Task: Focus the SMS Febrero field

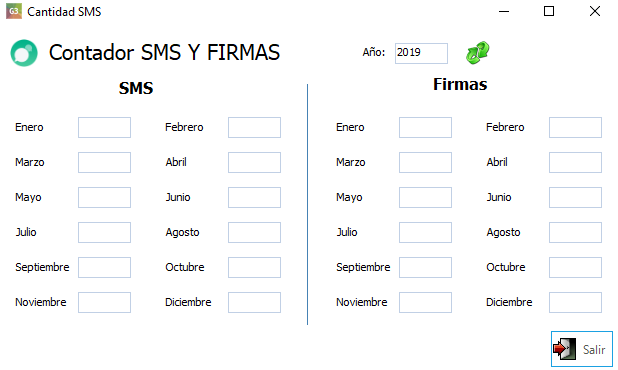Action: (254, 127)
